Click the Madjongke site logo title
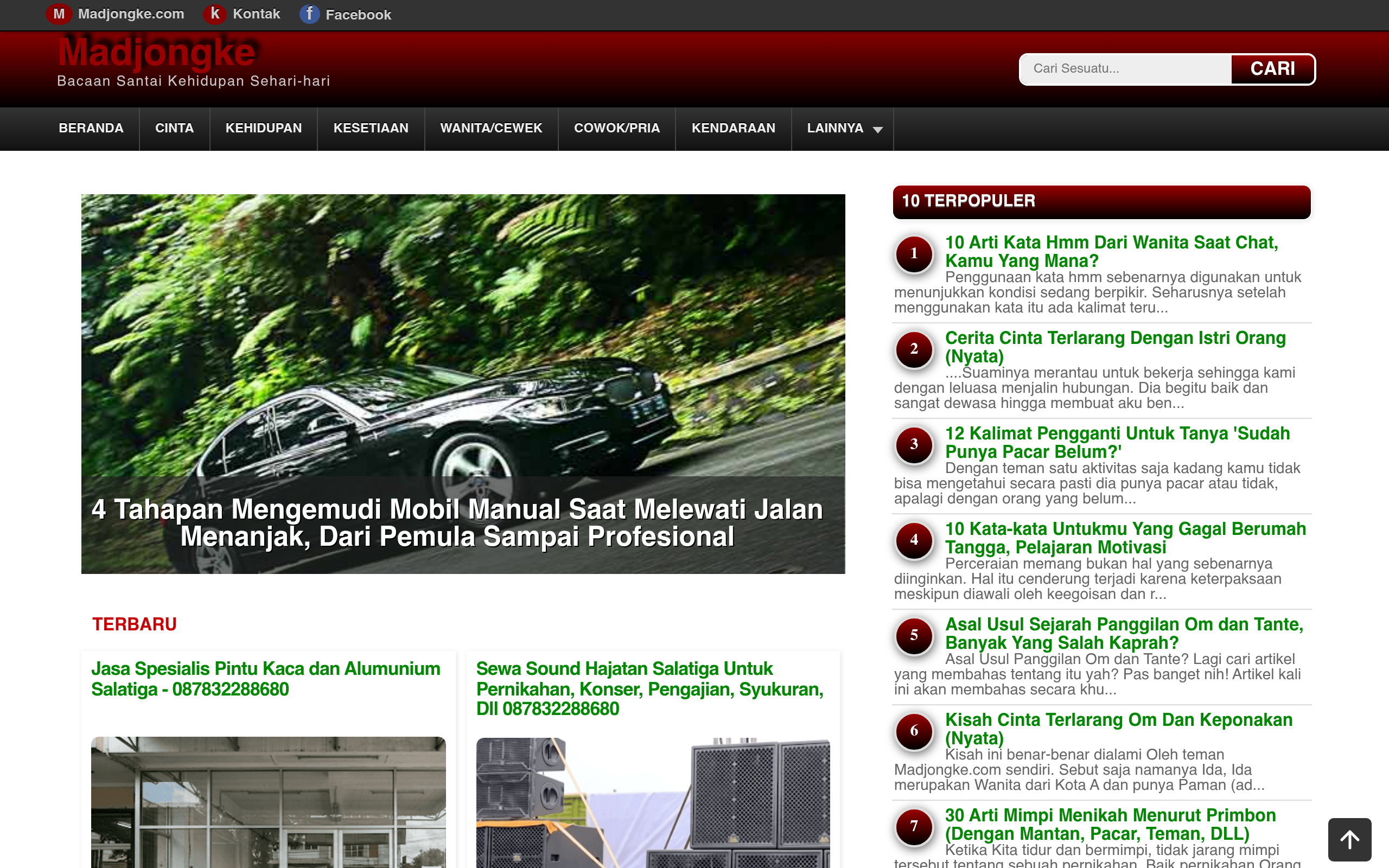Viewport: 1389px width, 868px height. point(156,52)
